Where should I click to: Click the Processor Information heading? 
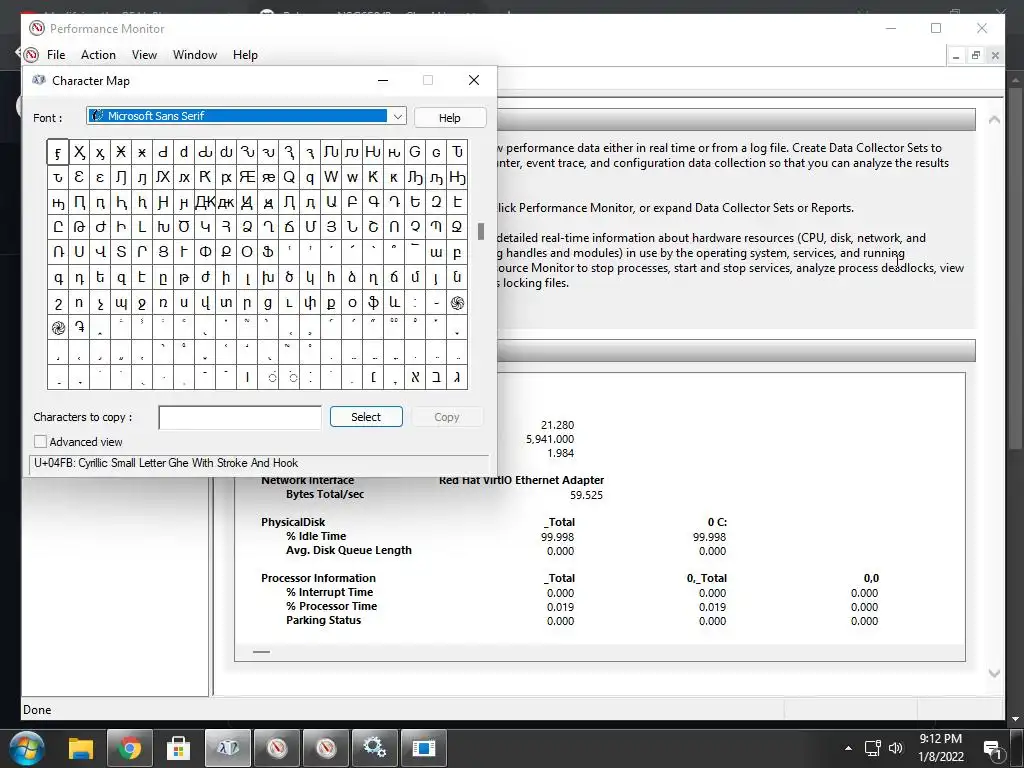point(318,578)
